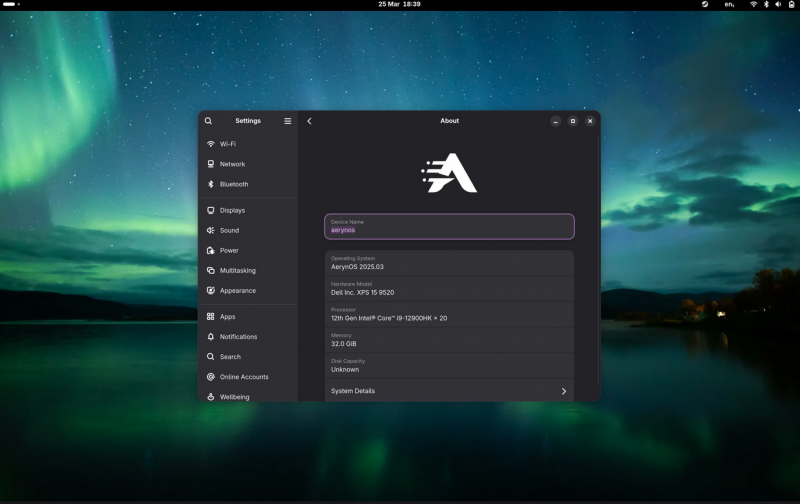Click the Steam tray icon in the top bar
Image resolution: width=800 pixels, height=504 pixels.
click(x=705, y=4)
